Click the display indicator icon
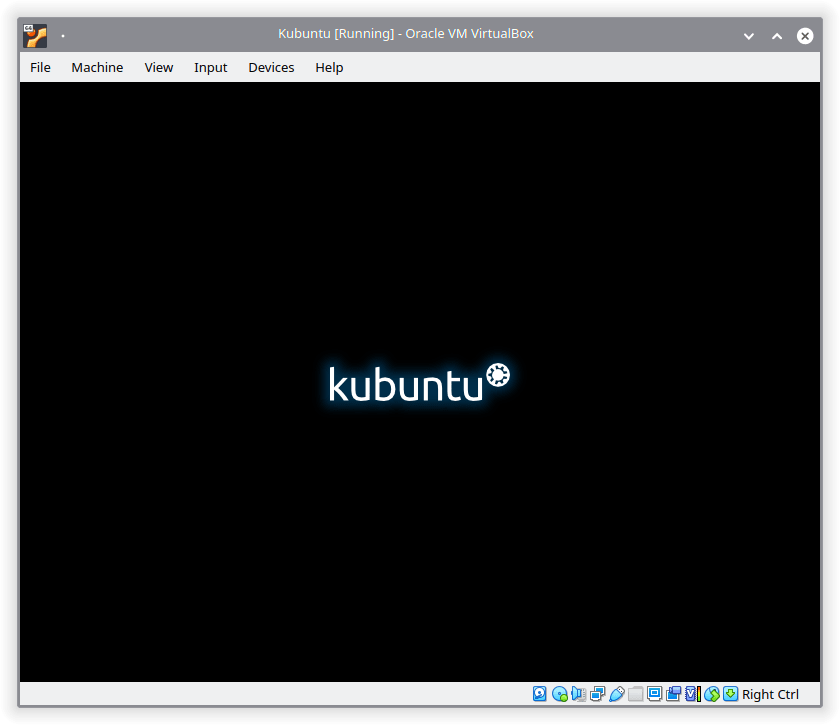Viewport: 840px width, 725px height. point(654,694)
